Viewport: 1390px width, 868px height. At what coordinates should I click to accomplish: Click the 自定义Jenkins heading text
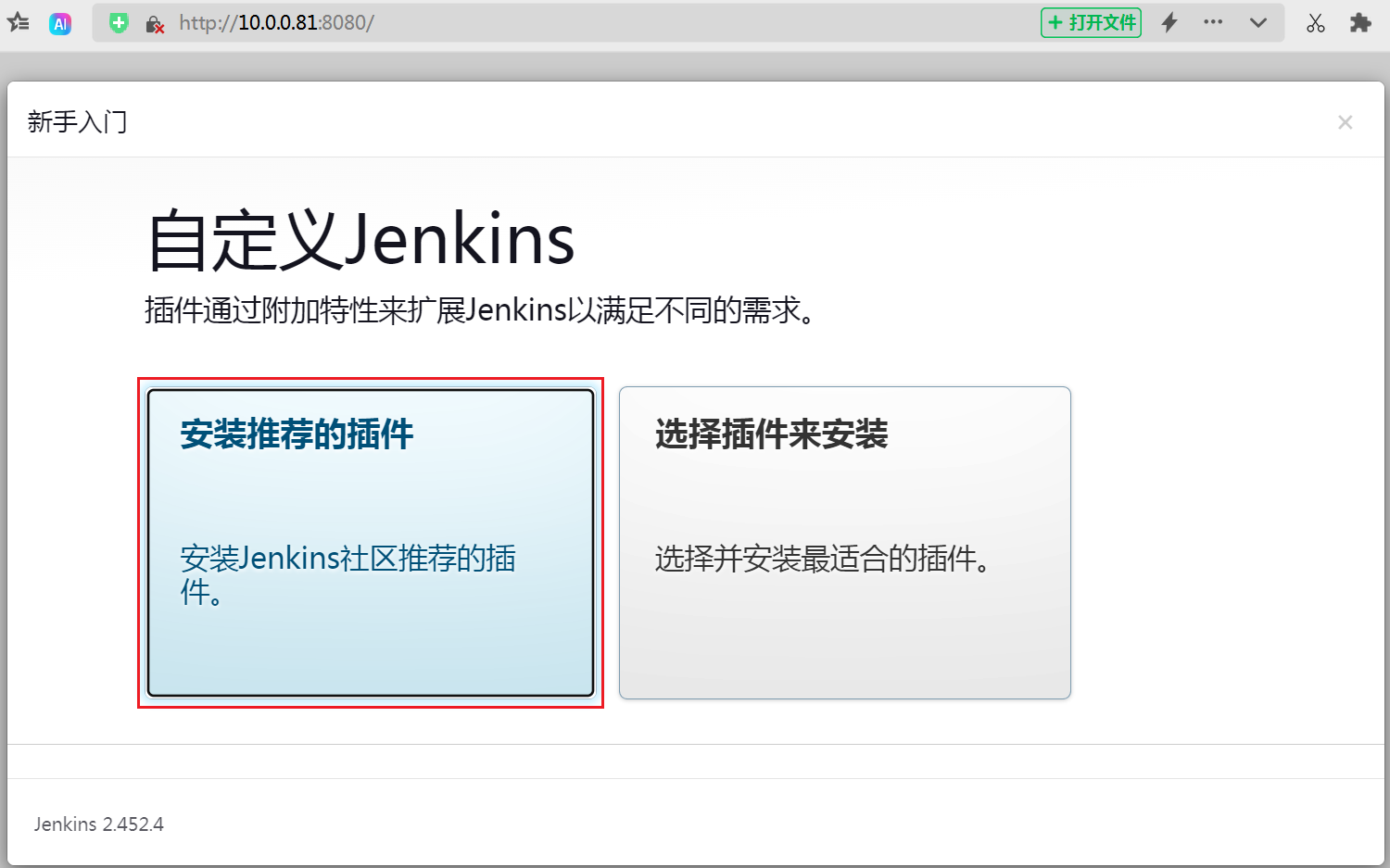click(x=360, y=240)
